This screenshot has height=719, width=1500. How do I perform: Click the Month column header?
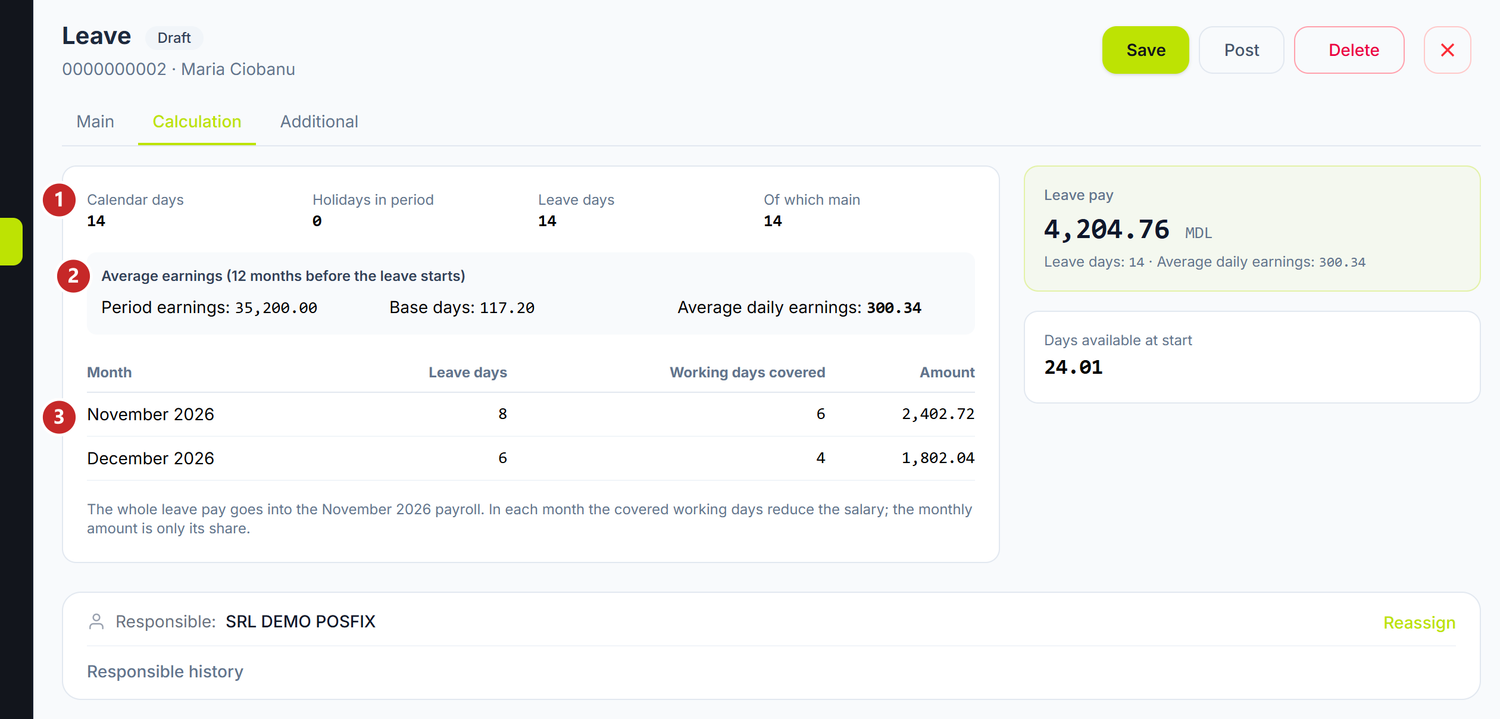[x=109, y=372]
